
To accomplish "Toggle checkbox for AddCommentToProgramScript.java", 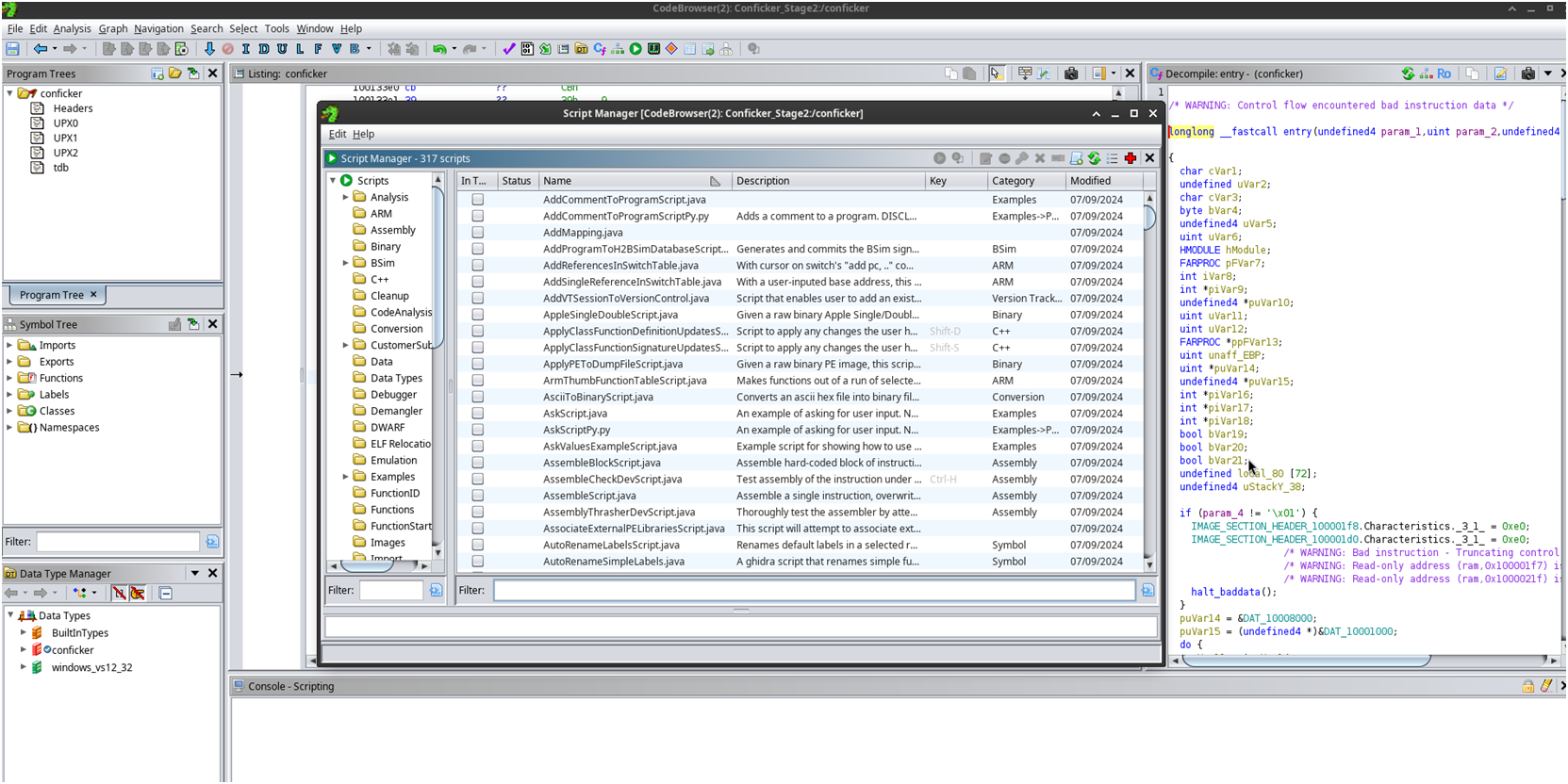I will (478, 200).
